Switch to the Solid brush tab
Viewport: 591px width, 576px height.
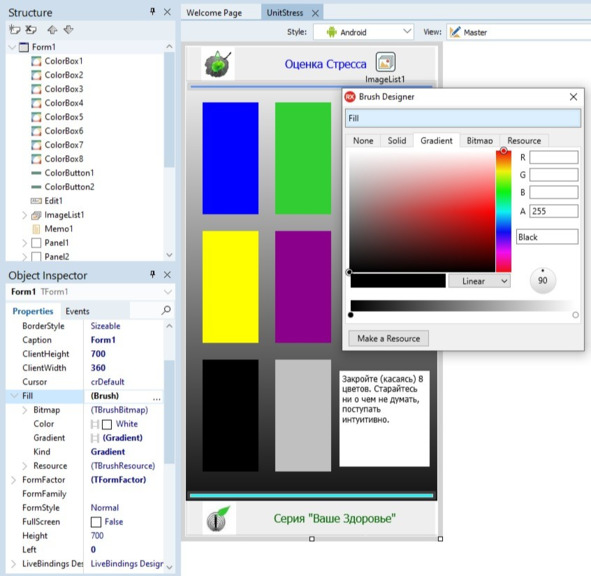397,141
